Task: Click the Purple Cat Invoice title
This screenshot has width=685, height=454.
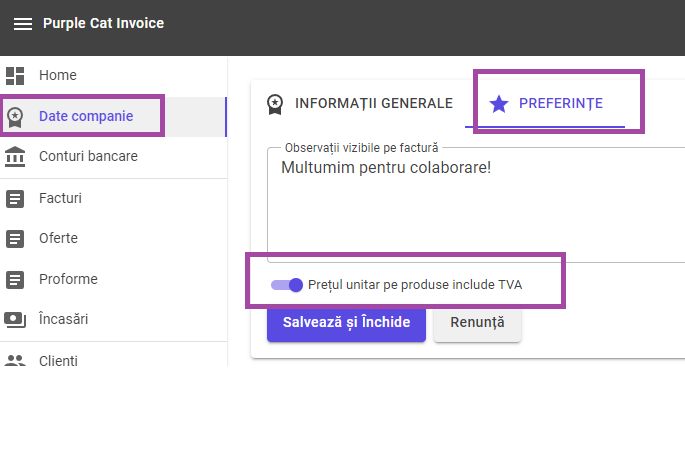Action: pos(104,23)
